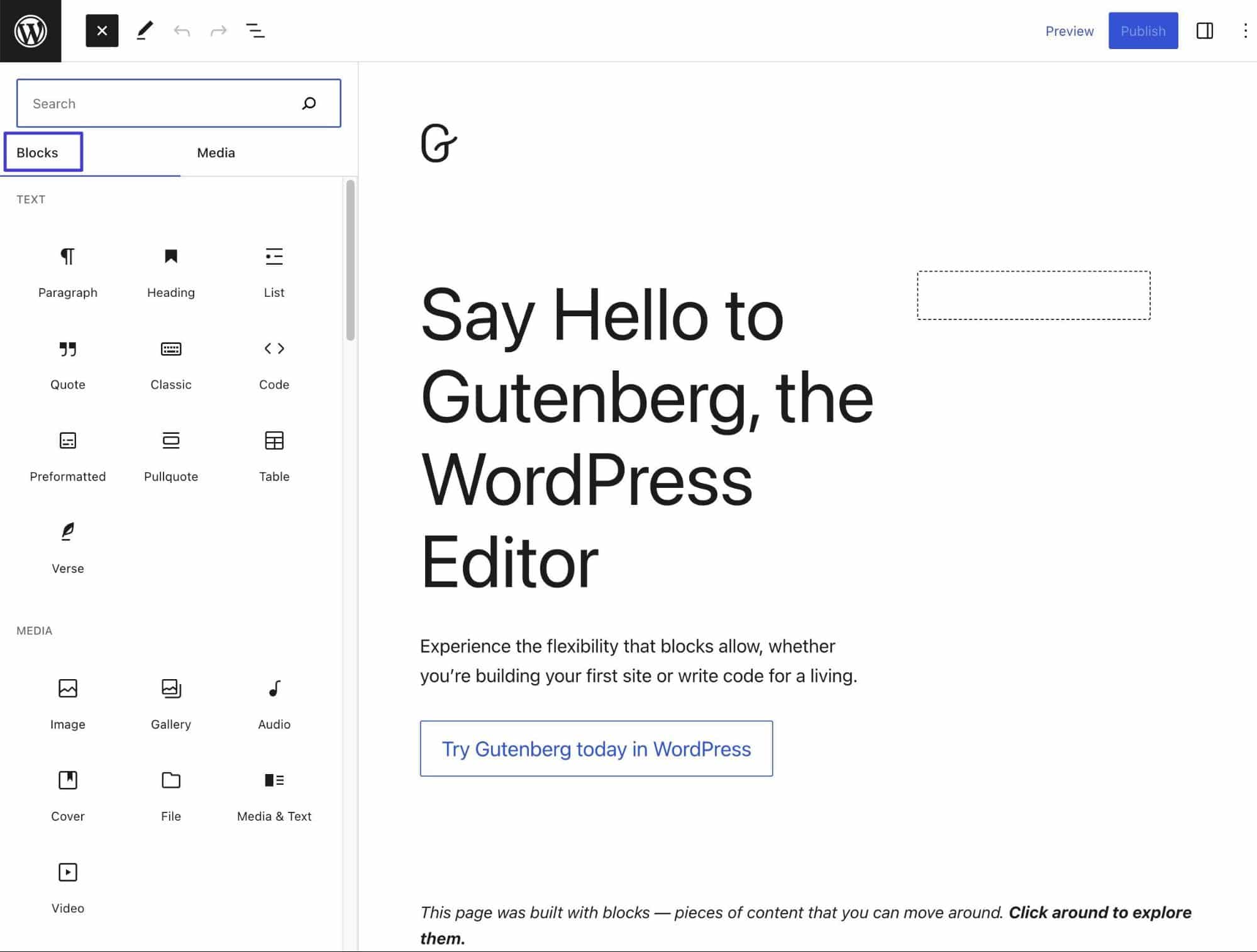Click the undo arrow button

(x=180, y=30)
